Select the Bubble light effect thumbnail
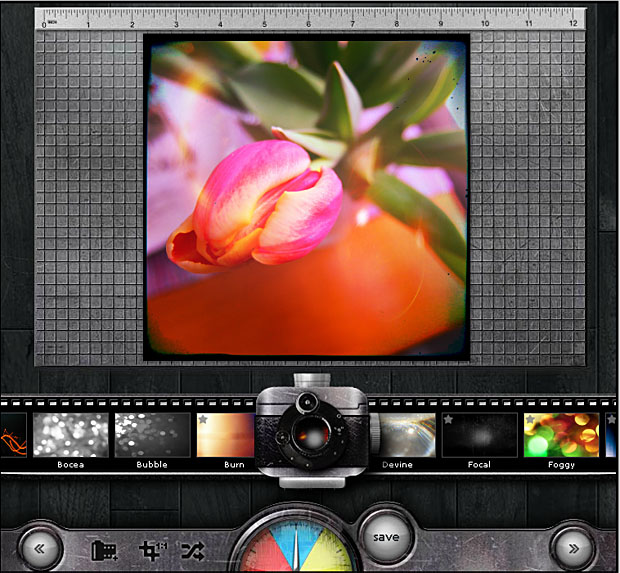Screen dimensions: 620x573 coord(152,435)
